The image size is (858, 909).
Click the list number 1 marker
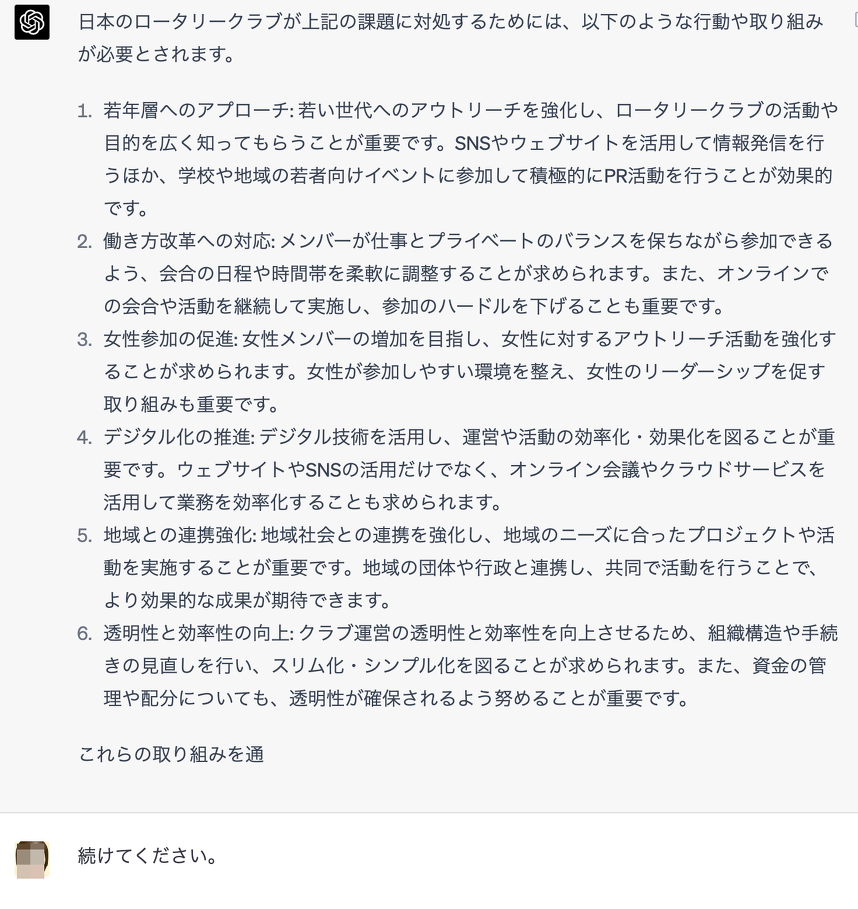[x=85, y=111]
